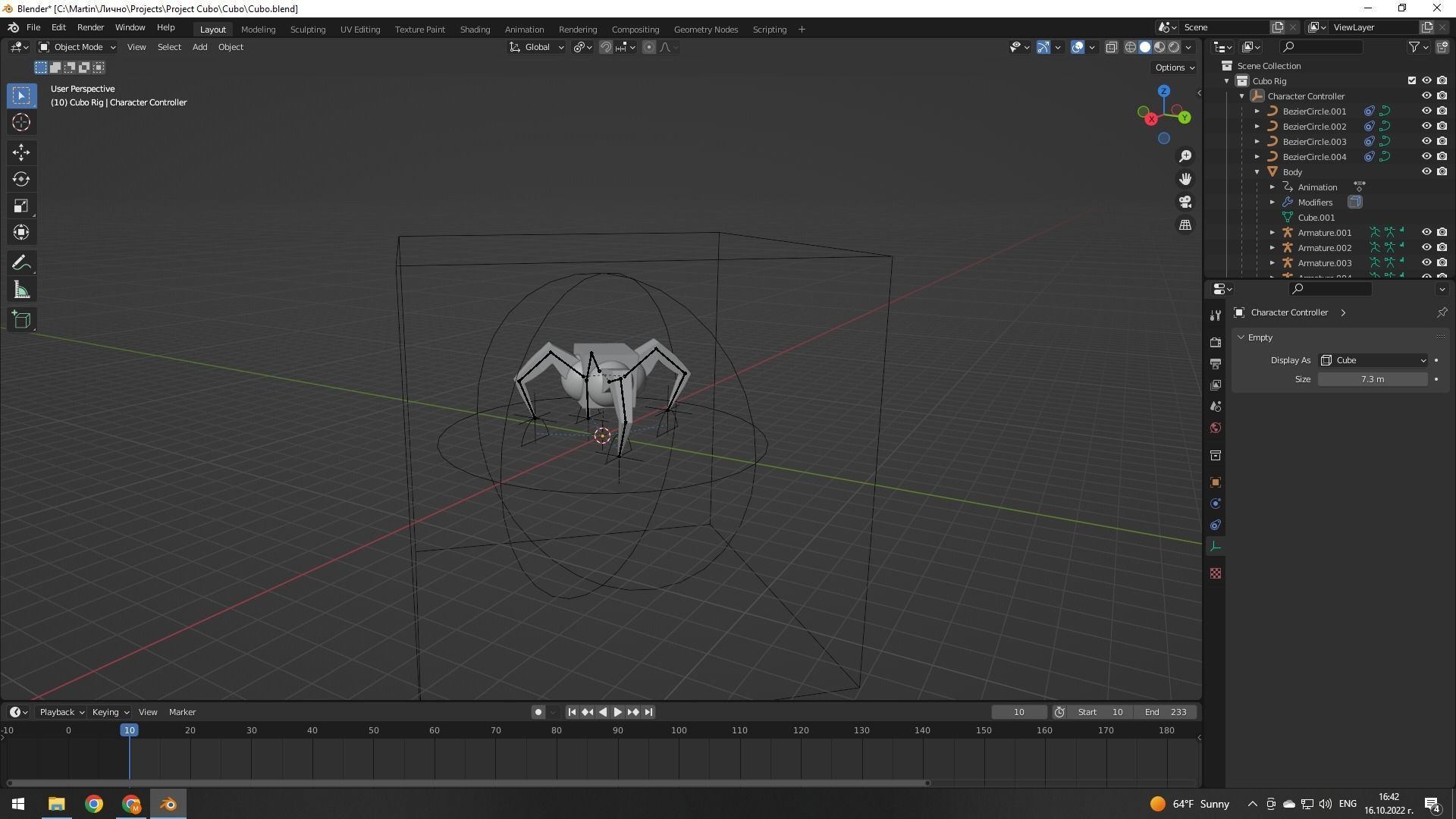Activate the Scale tool

click(x=21, y=206)
